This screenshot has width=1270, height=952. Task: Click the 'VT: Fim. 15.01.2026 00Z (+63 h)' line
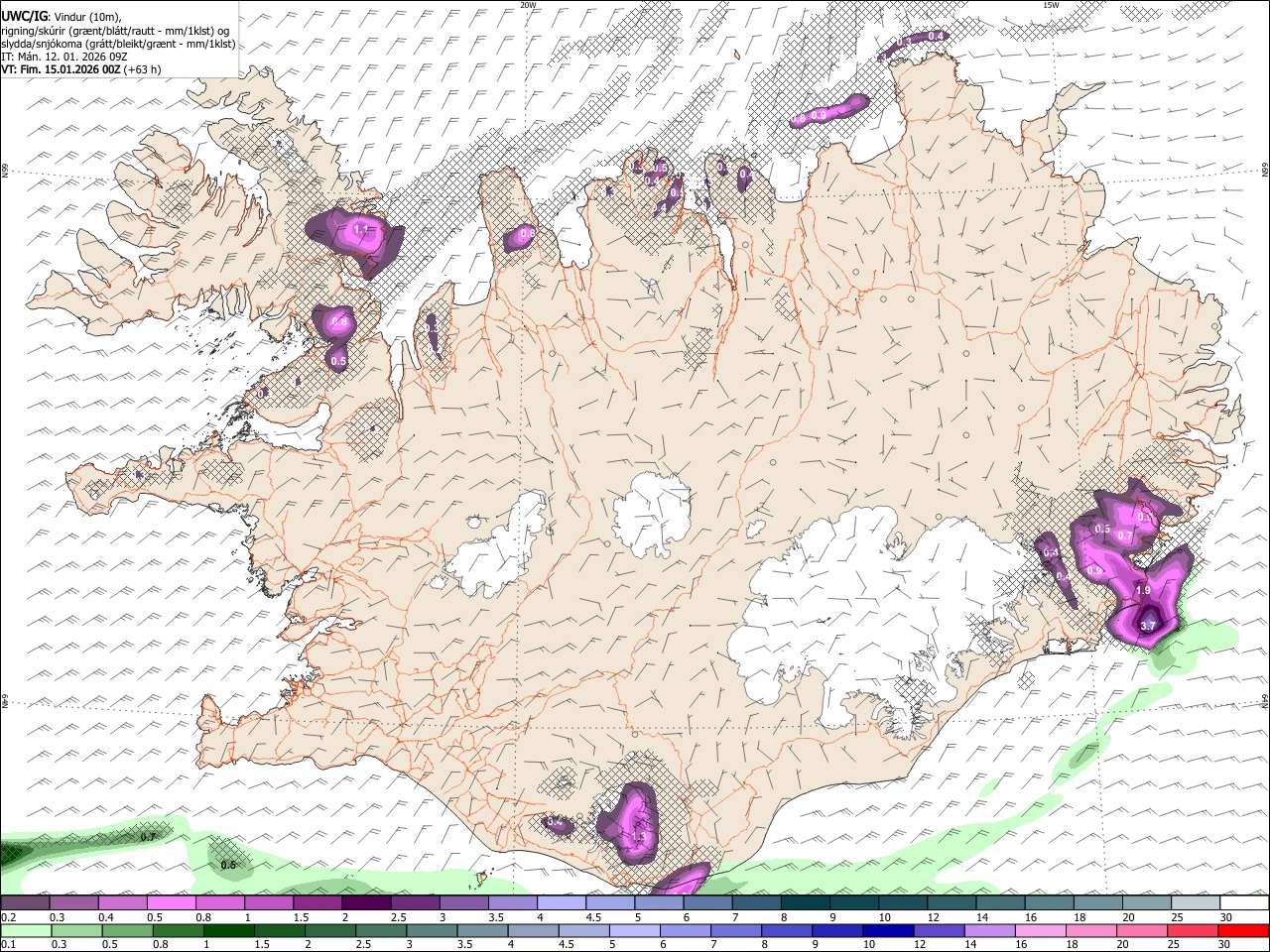[80, 69]
